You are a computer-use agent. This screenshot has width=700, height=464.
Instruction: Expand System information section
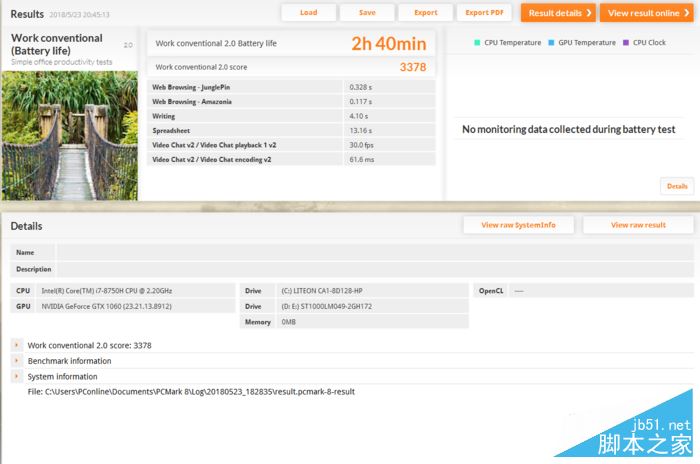pyautogui.click(x=17, y=376)
